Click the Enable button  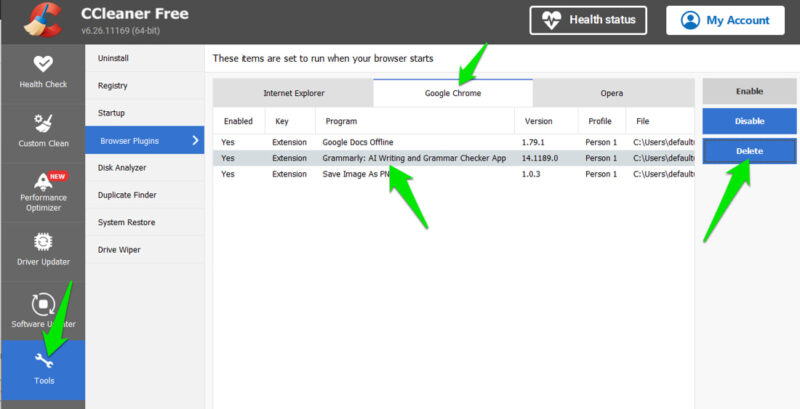click(749, 91)
